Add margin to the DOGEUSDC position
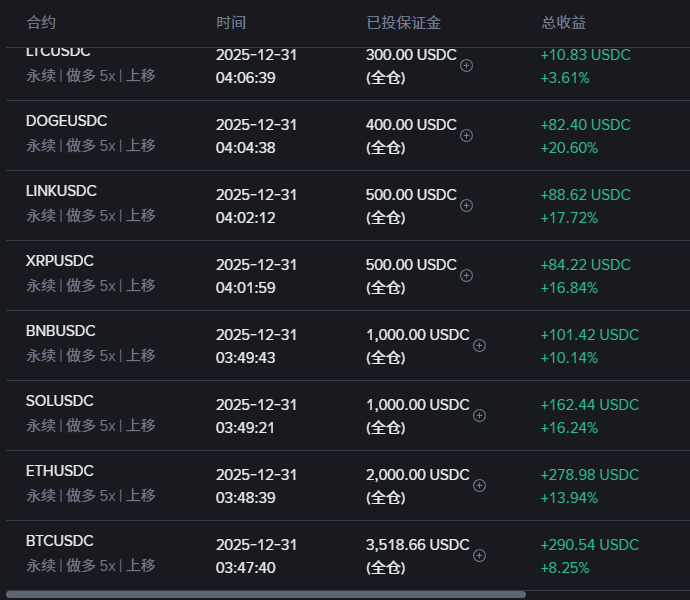The image size is (690, 600). point(466,135)
